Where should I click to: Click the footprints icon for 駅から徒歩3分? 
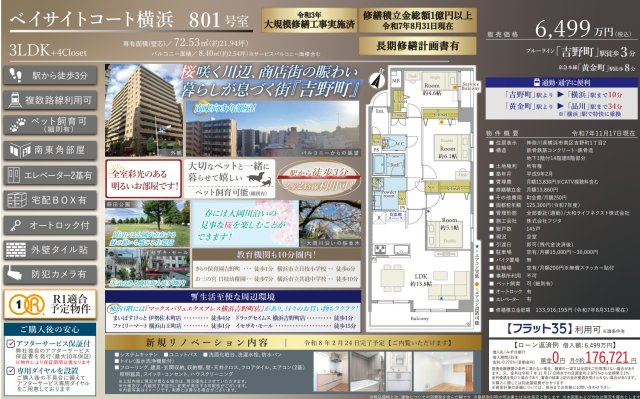pos(16,75)
